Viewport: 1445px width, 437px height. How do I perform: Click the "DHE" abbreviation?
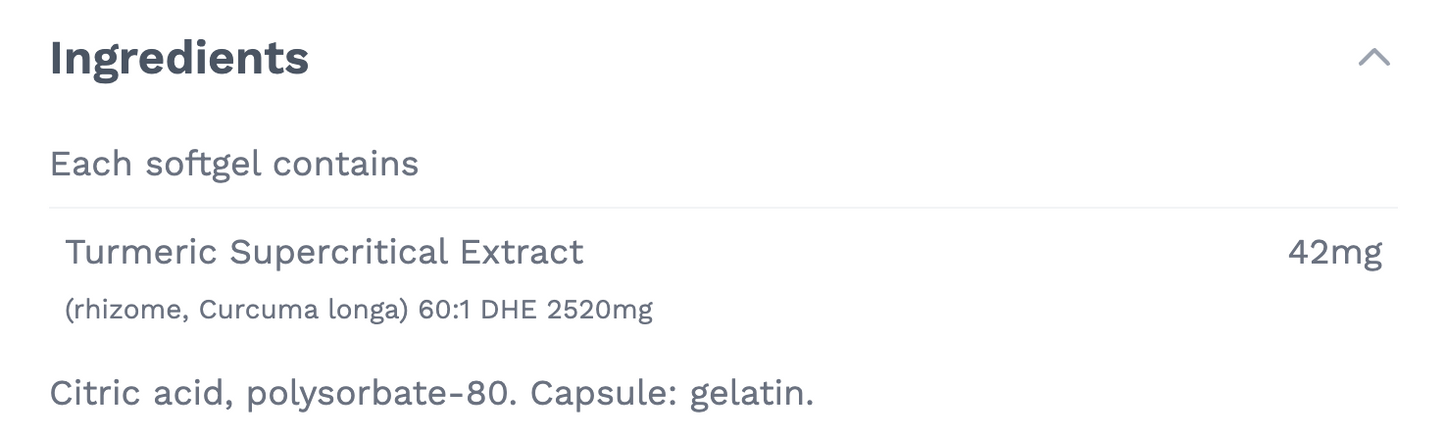(x=508, y=310)
